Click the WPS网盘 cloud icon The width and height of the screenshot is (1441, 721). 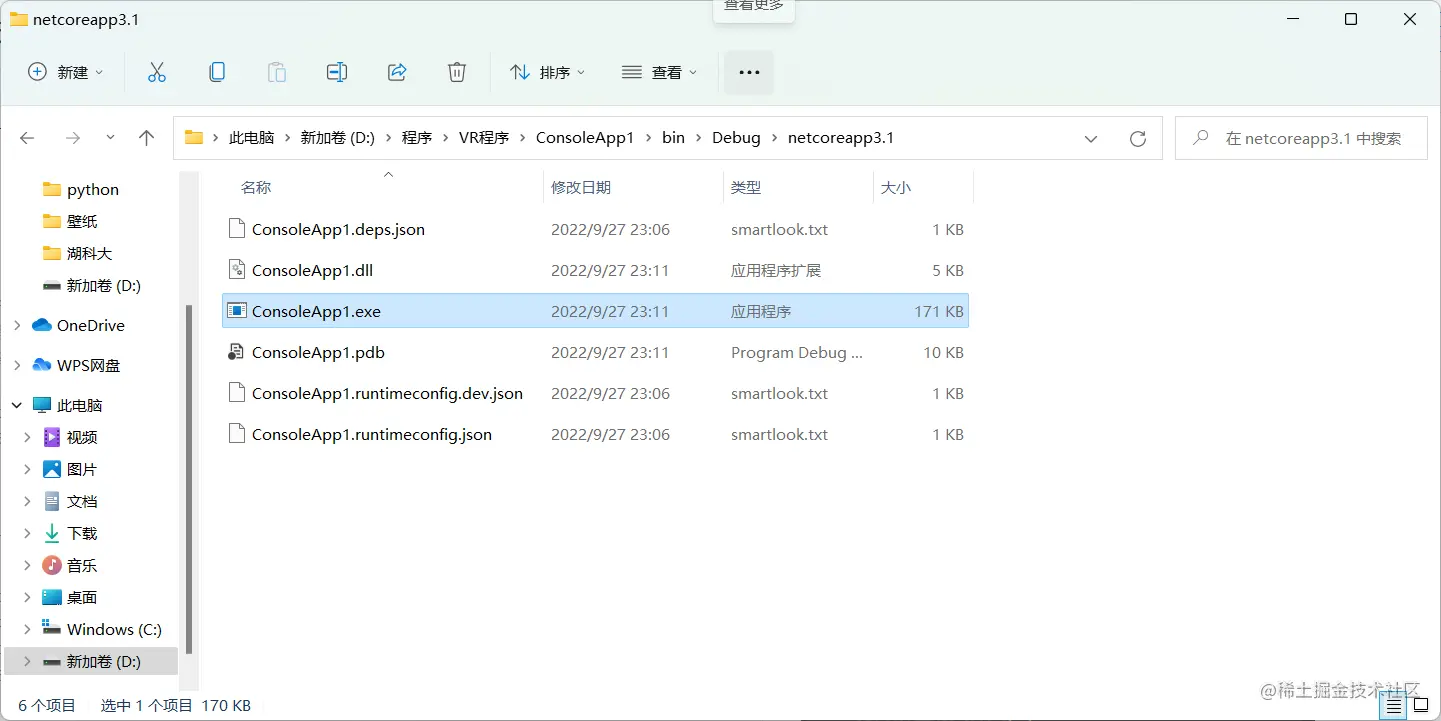pos(42,365)
